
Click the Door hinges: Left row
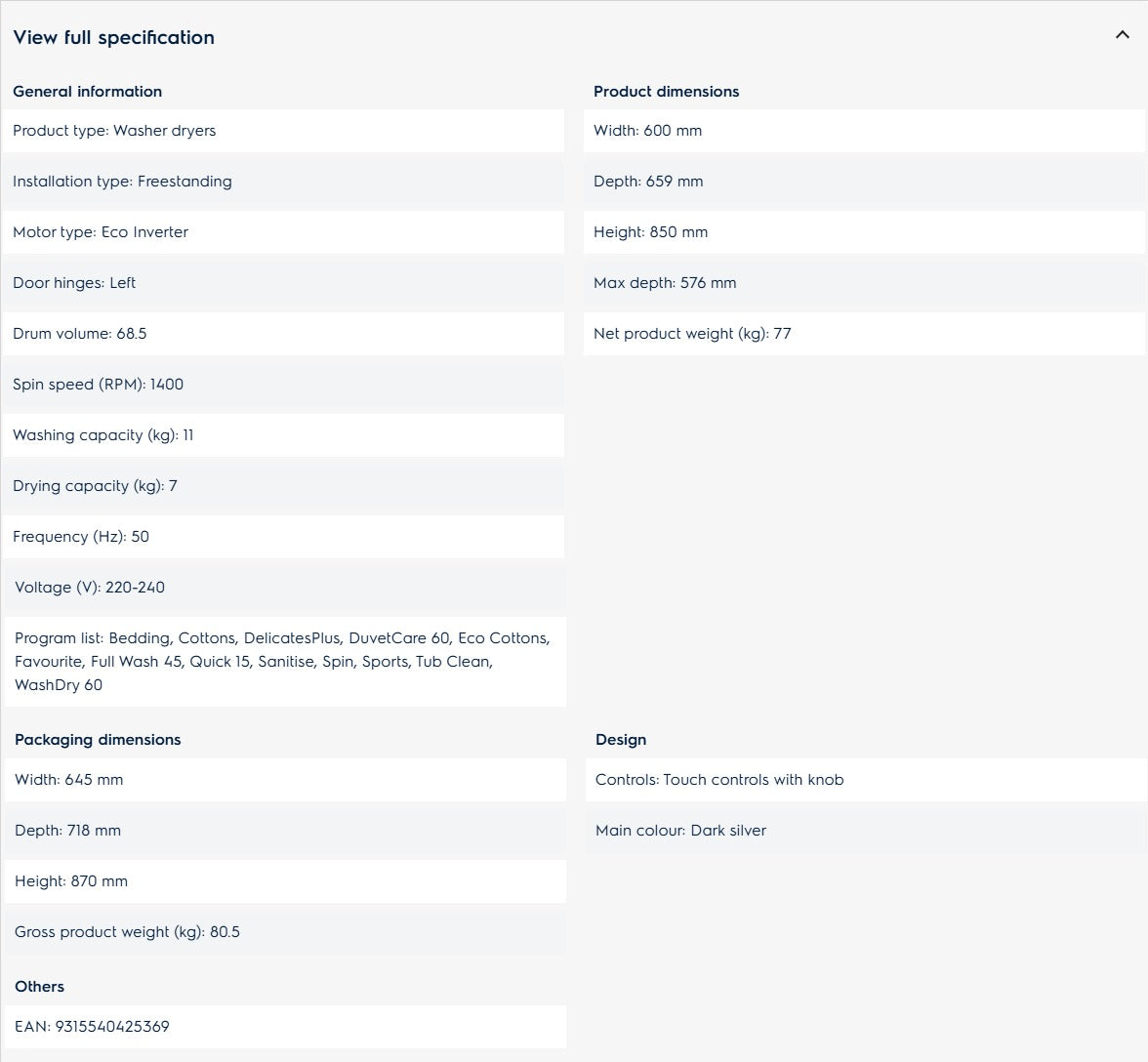tap(283, 283)
